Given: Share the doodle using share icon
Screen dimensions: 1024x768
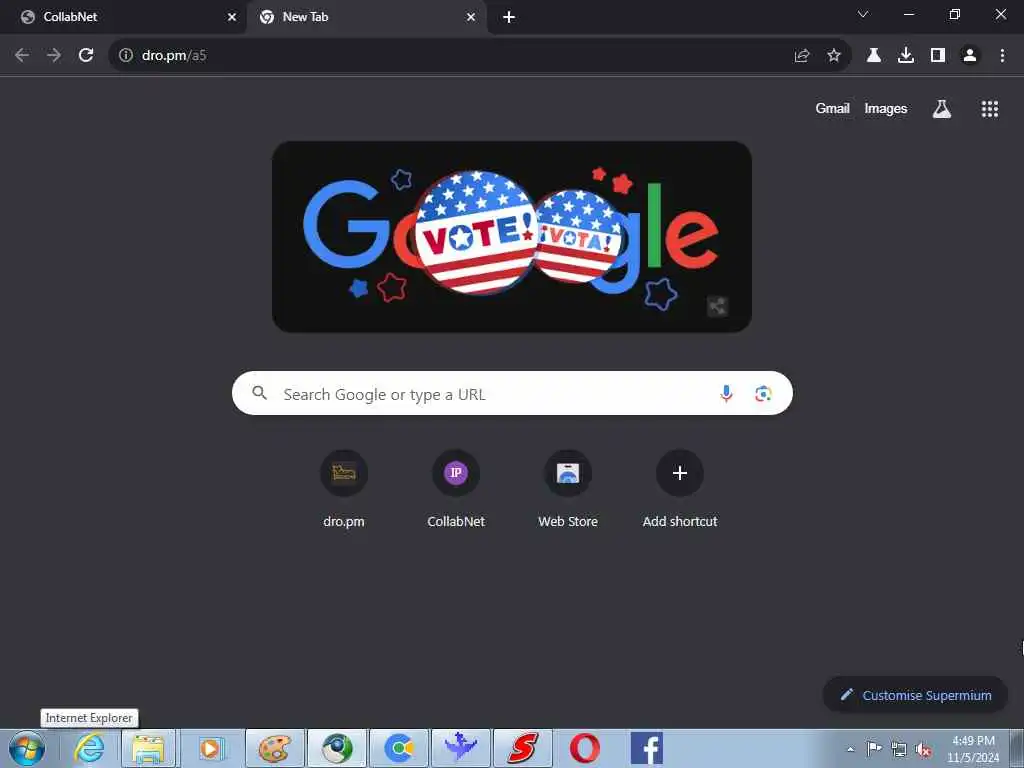Looking at the screenshot, I should 717,306.
